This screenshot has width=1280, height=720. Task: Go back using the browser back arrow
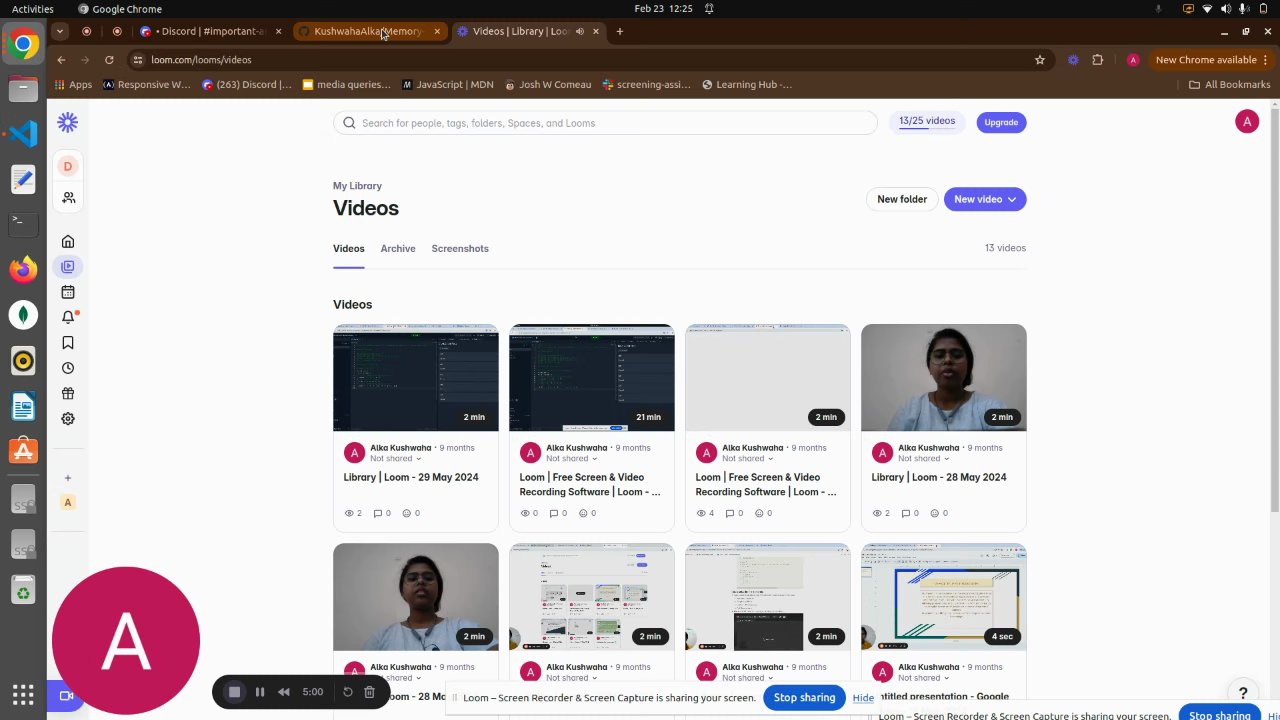(x=61, y=60)
